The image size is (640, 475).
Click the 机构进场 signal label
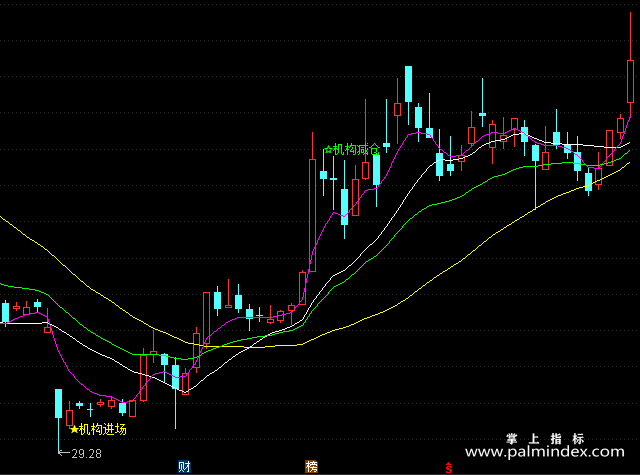[x=103, y=429]
